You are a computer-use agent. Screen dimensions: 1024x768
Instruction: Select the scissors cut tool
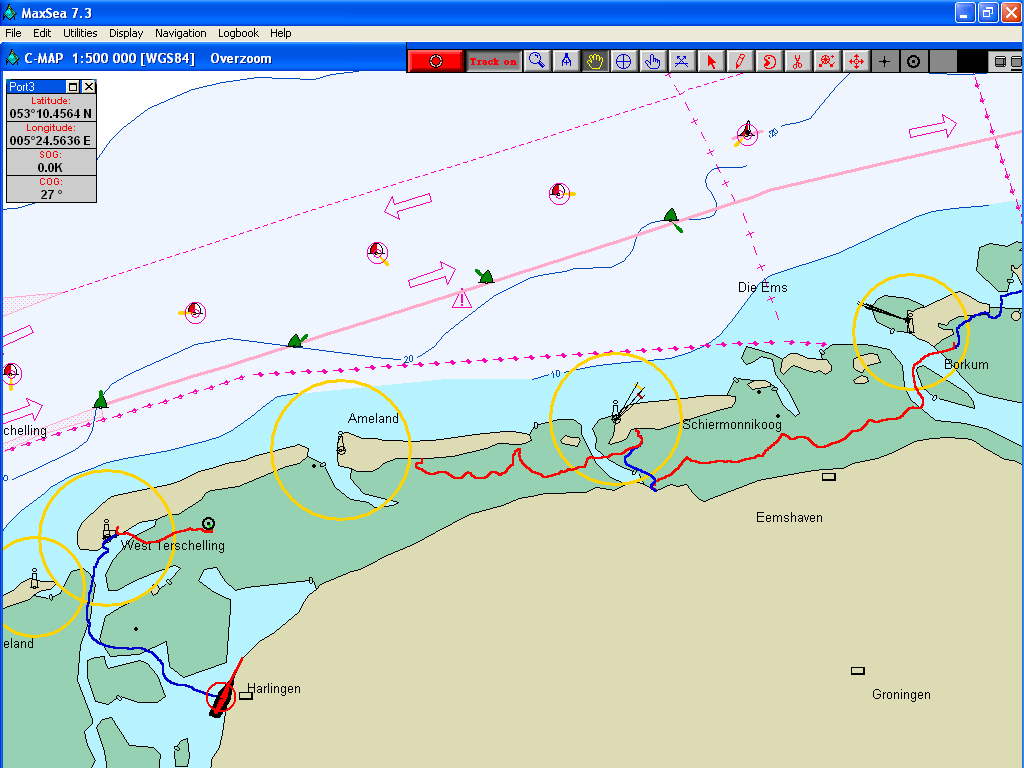click(797, 61)
